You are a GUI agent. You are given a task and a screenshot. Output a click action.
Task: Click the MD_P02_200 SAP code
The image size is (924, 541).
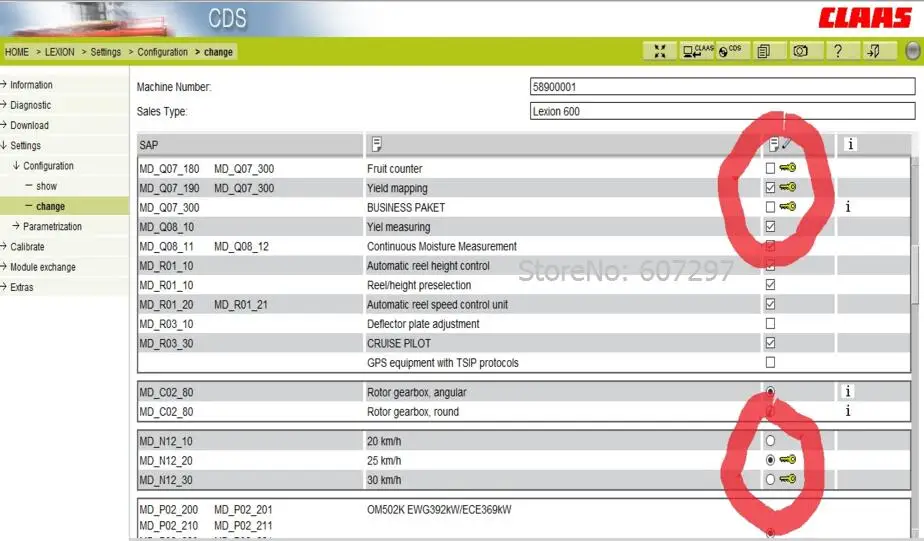tap(169, 510)
